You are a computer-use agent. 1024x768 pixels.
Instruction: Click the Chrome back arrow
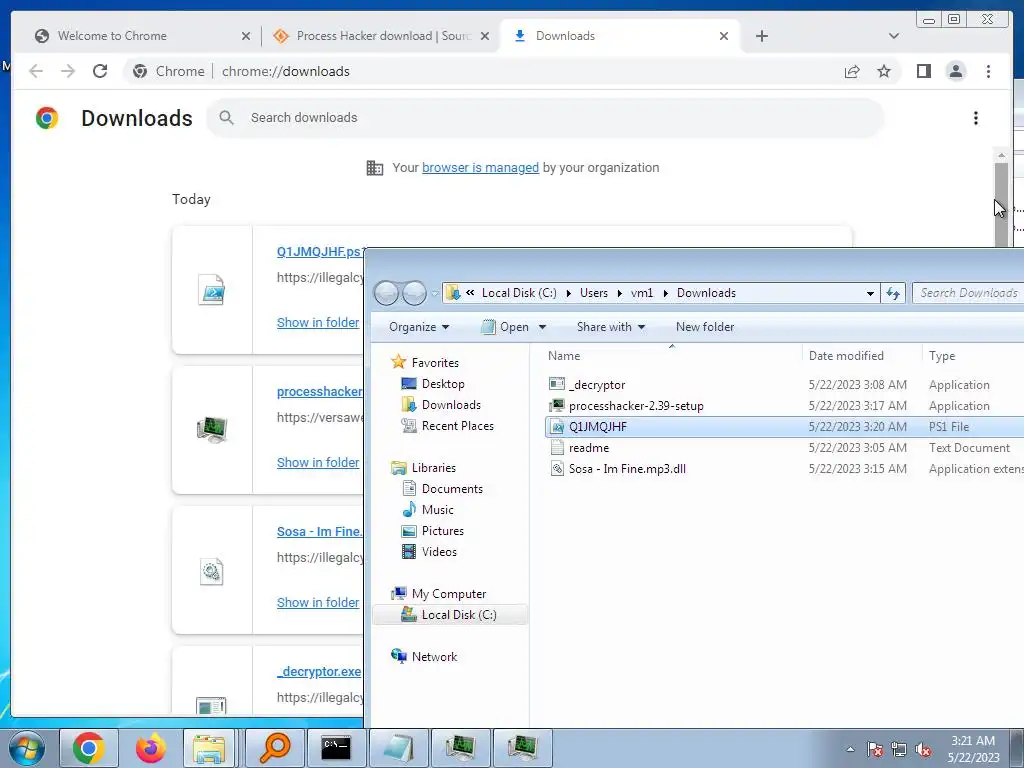click(36, 71)
